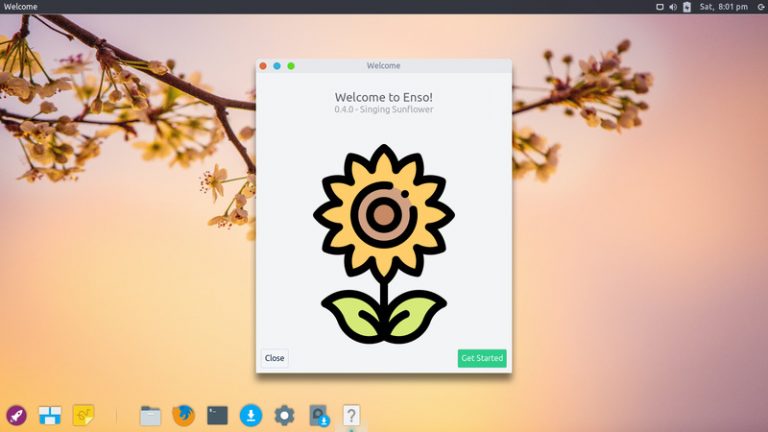
Task: Click the Close button in Welcome dialog
Action: click(x=274, y=358)
